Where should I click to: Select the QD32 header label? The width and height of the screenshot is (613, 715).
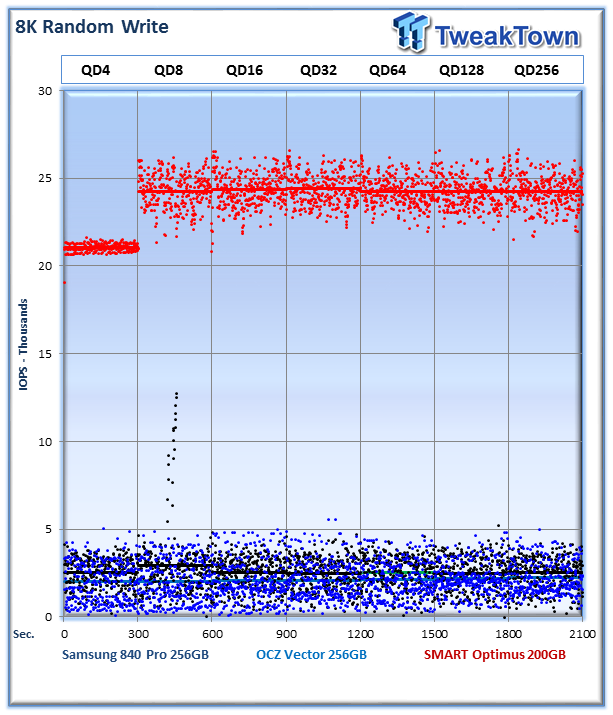pyautogui.click(x=318, y=70)
